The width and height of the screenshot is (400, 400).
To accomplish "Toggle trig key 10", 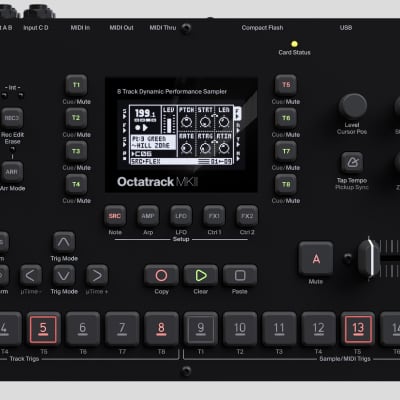I will click(x=240, y=329).
